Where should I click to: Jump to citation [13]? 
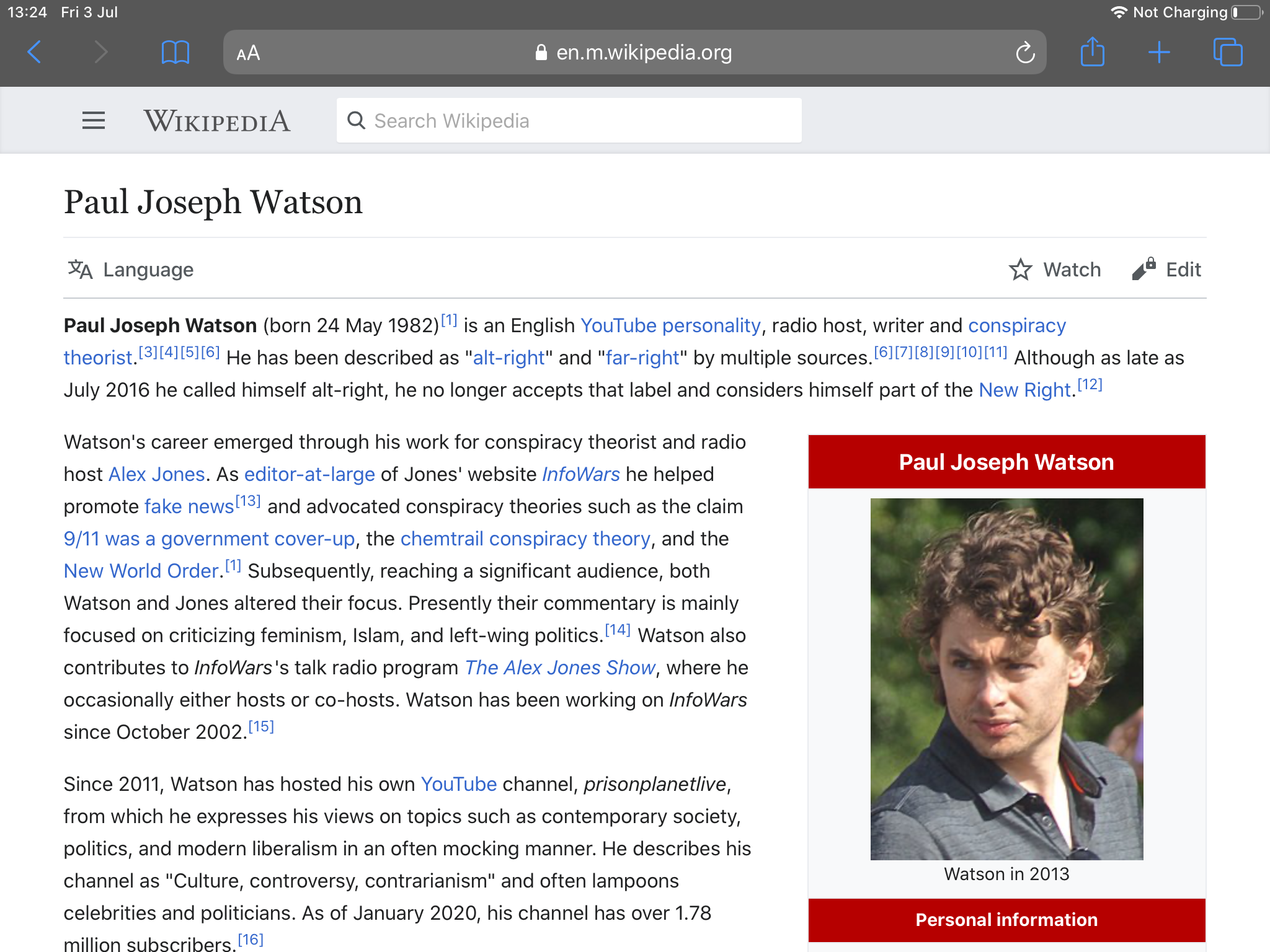click(x=248, y=501)
